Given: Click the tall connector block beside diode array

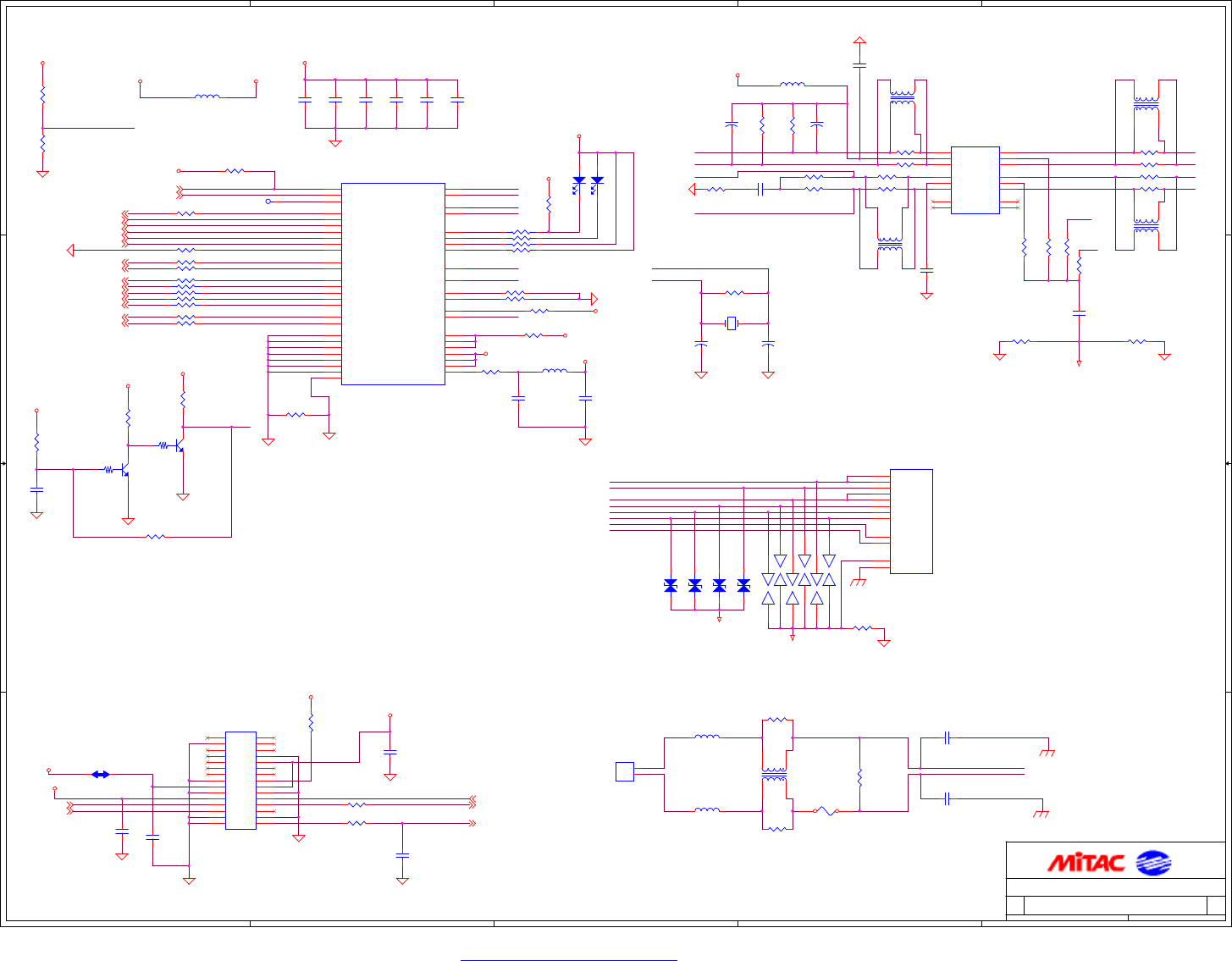Looking at the screenshot, I should (911, 522).
